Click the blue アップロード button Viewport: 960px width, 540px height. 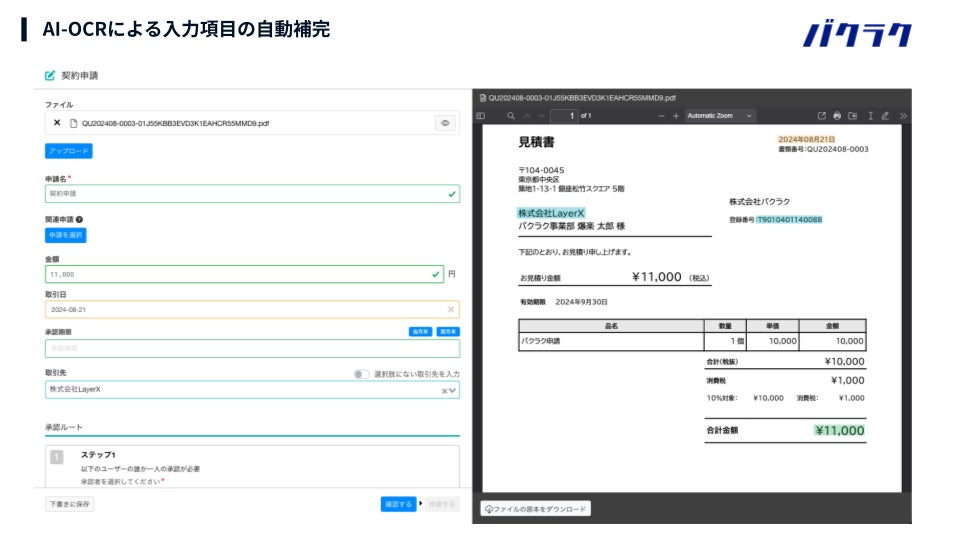(x=69, y=151)
